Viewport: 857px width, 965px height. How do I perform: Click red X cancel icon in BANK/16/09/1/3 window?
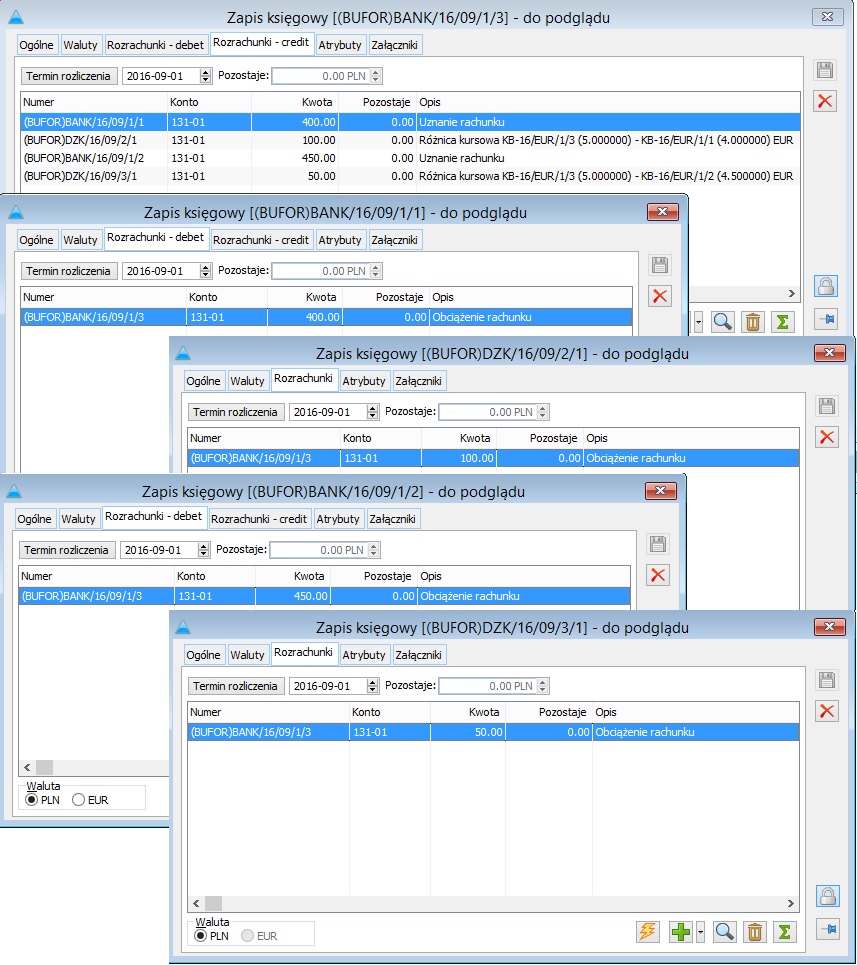825,101
